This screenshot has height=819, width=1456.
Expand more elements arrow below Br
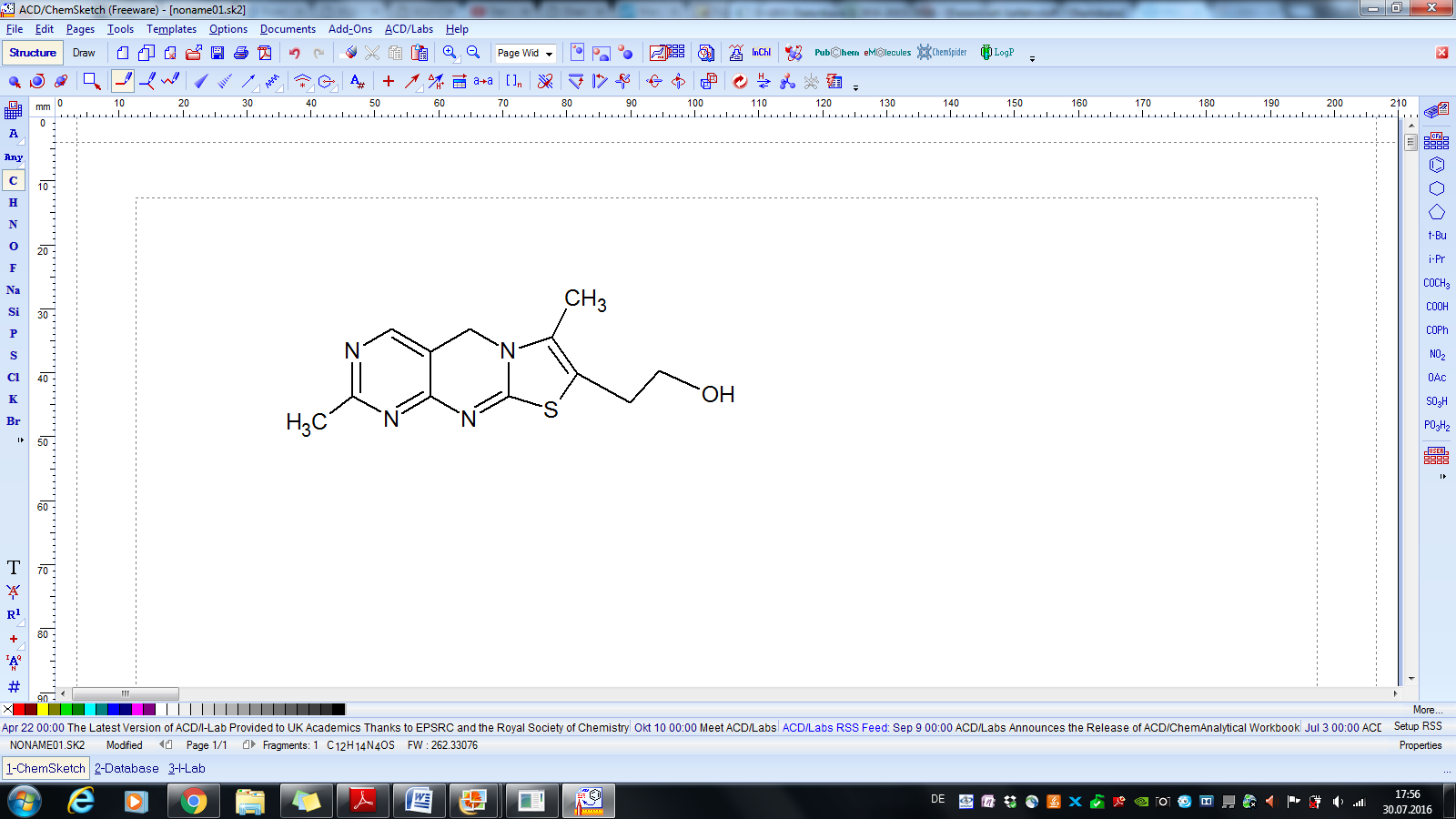(x=20, y=440)
